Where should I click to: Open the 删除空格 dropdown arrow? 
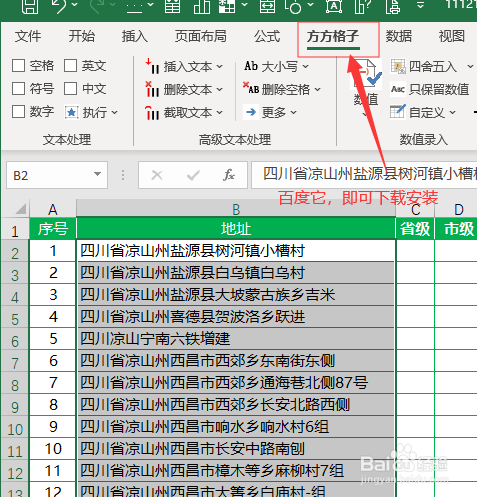[317, 89]
